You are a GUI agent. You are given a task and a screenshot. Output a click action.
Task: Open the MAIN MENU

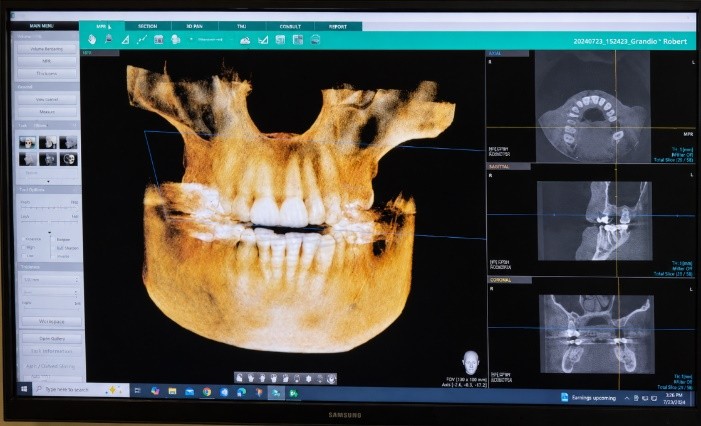[x=42, y=26]
